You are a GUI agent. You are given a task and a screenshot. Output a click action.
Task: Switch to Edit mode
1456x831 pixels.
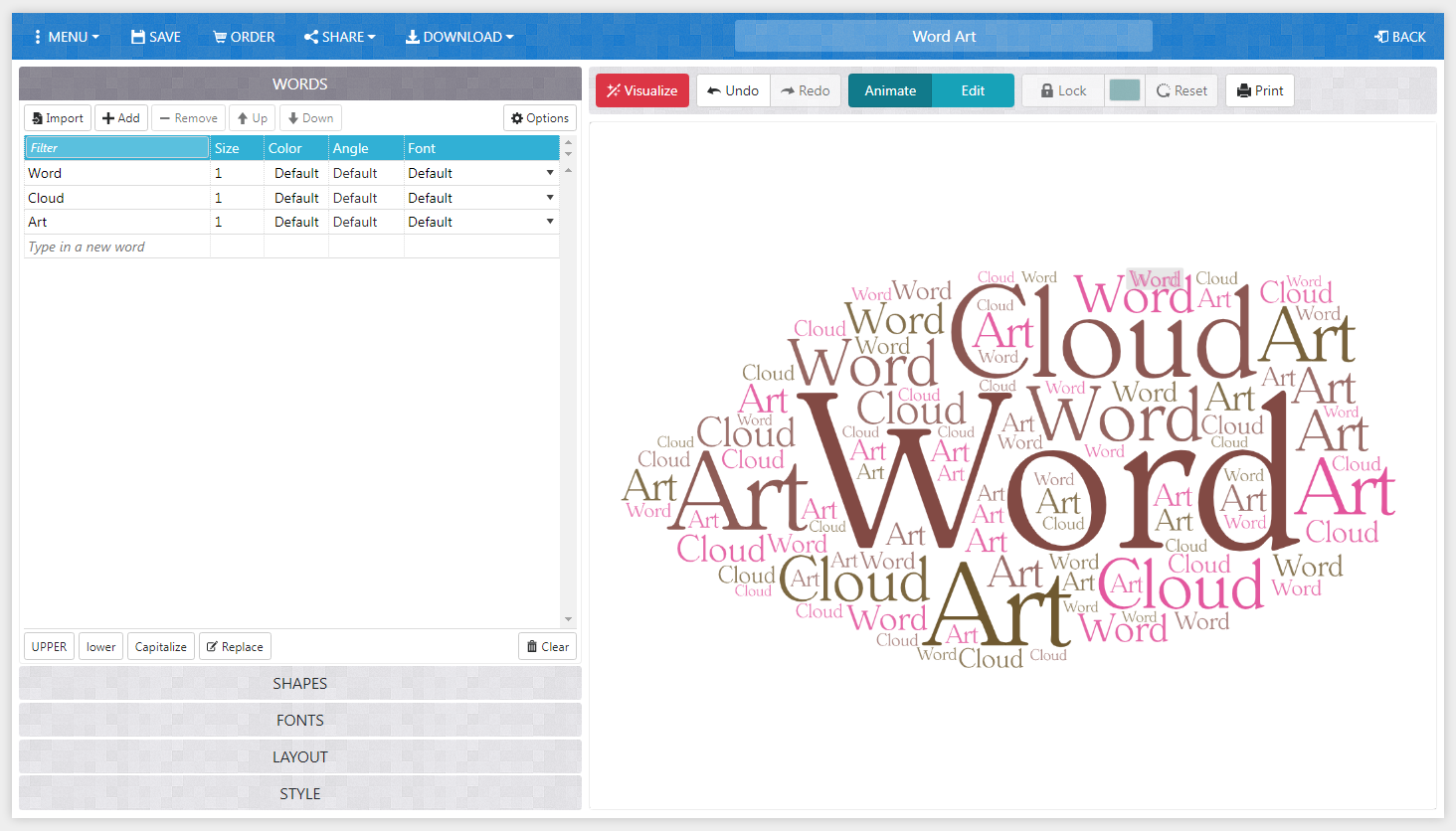(974, 89)
